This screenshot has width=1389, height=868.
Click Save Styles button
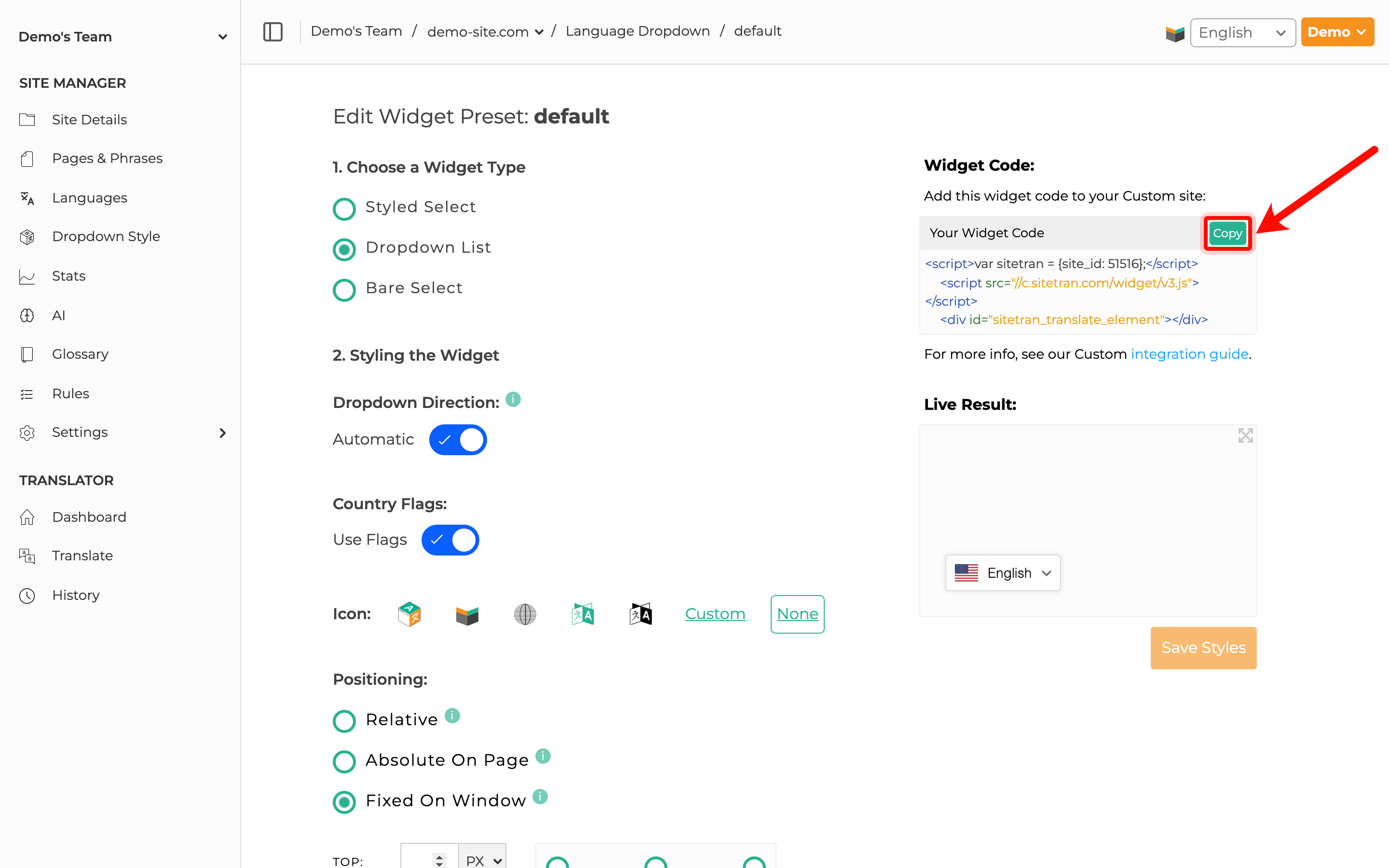1203,648
